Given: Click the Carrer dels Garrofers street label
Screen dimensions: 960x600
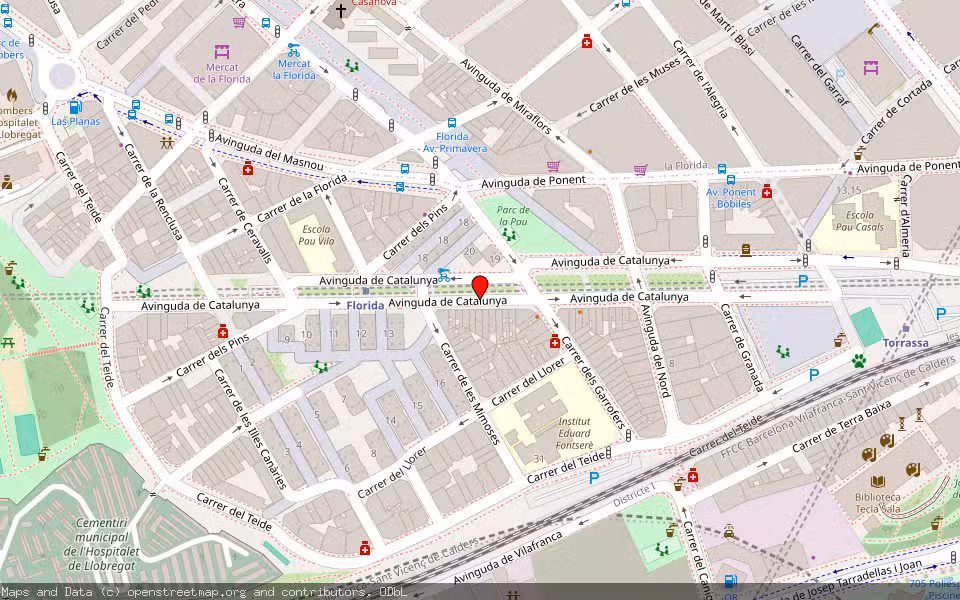Looking at the screenshot, I should (592, 383).
